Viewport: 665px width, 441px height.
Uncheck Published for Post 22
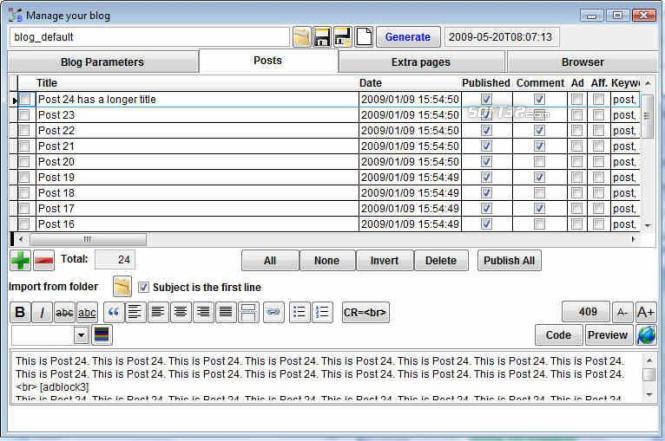(x=486, y=131)
